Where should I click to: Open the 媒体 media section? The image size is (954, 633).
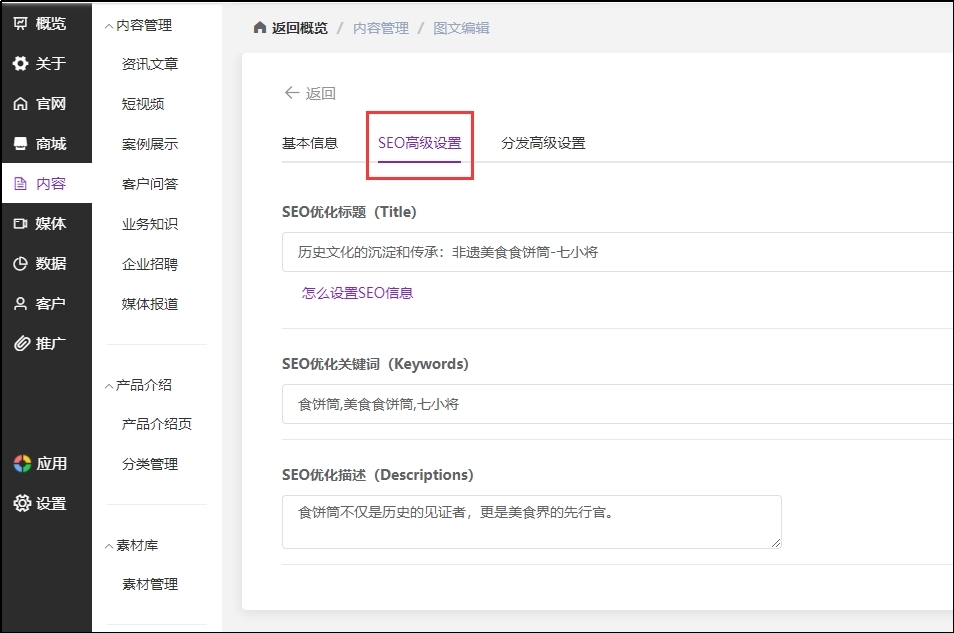click(41, 223)
